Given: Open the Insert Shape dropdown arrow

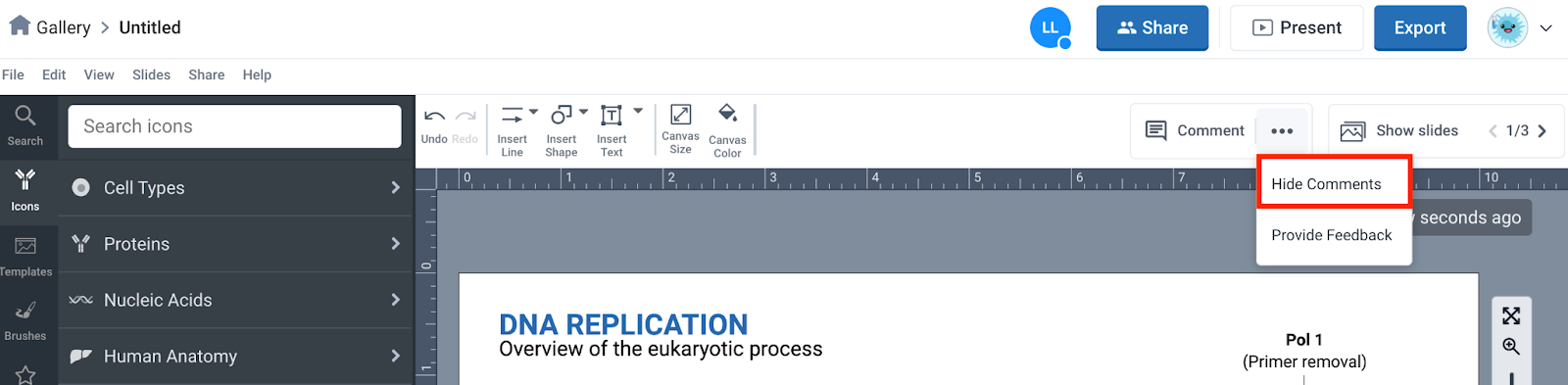Looking at the screenshot, I should coord(584,112).
